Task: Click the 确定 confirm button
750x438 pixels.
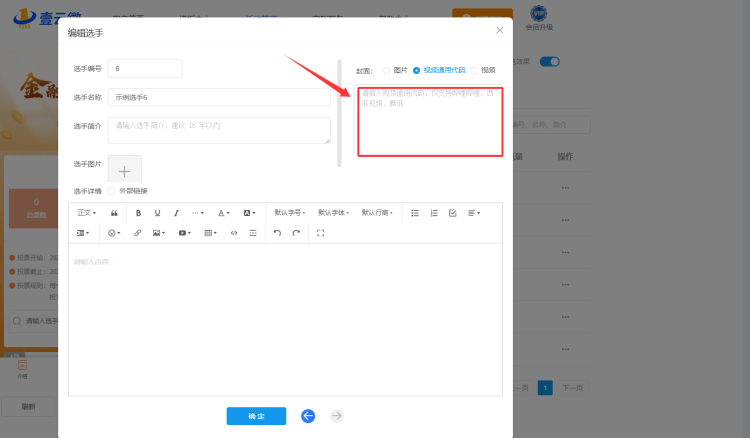Action: coord(256,416)
